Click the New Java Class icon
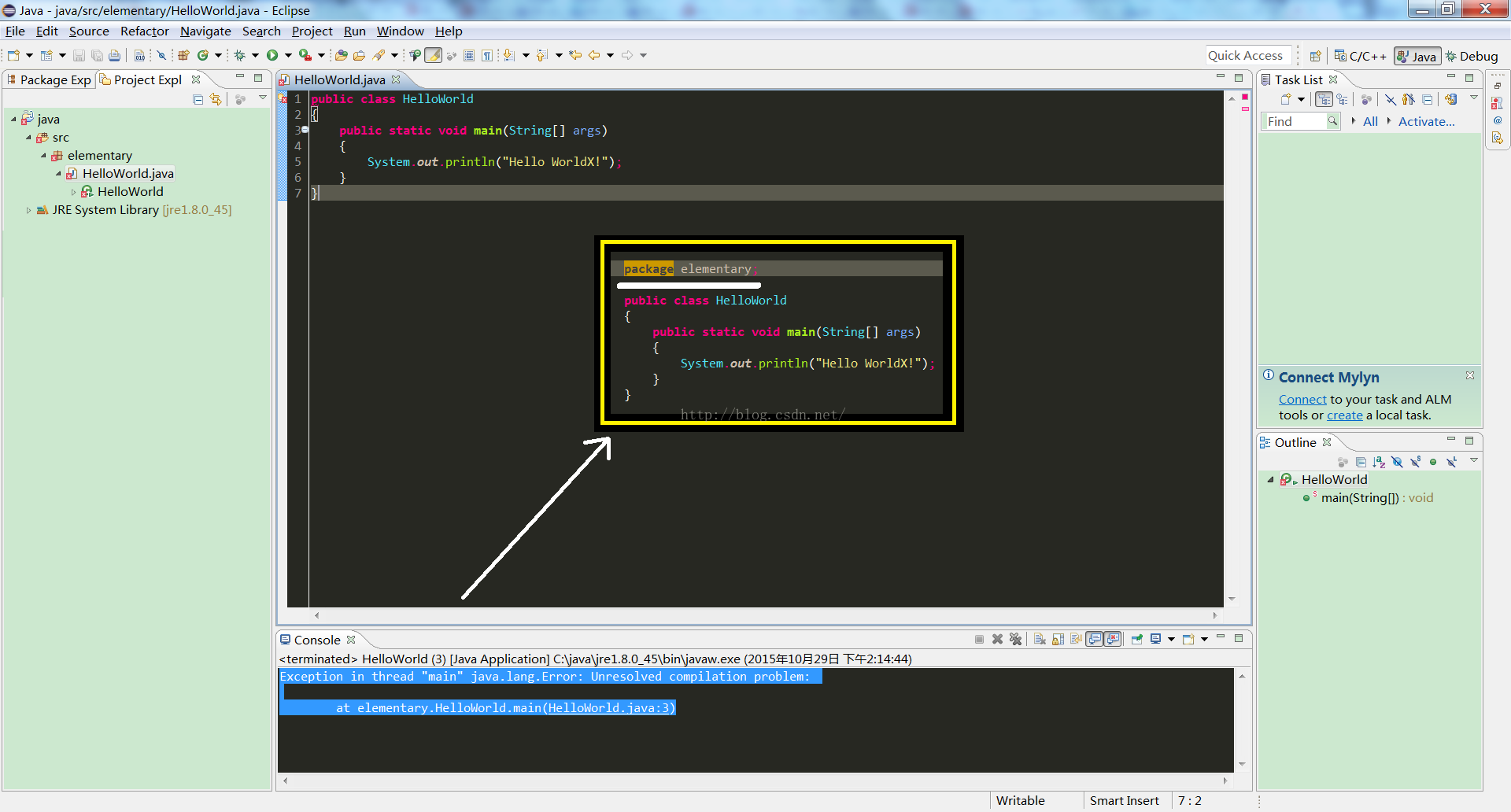 203,55
